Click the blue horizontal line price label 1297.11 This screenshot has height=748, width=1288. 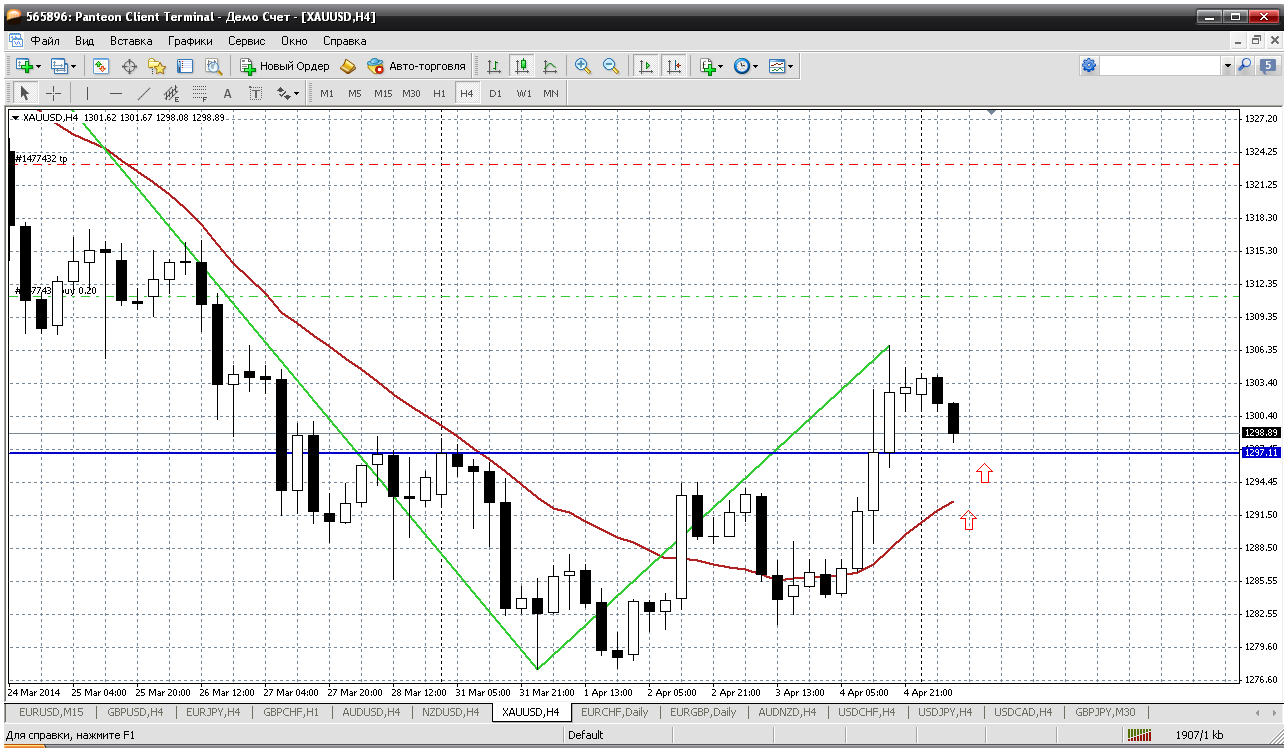pyautogui.click(x=1258, y=453)
